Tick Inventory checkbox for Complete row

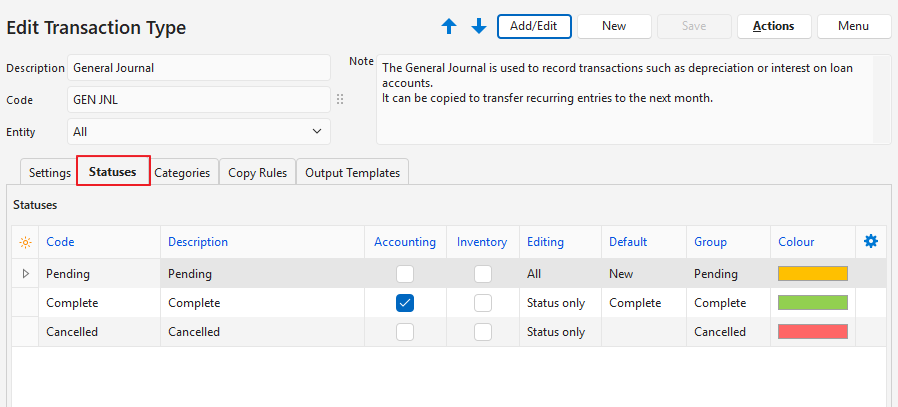click(x=483, y=303)
